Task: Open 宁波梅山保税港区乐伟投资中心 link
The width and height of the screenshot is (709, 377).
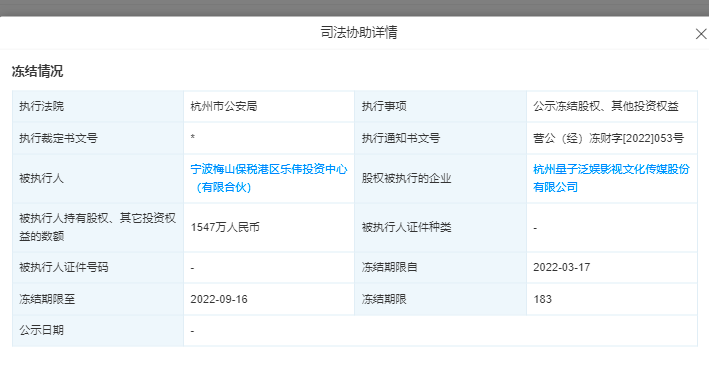Action: [269, 178]
